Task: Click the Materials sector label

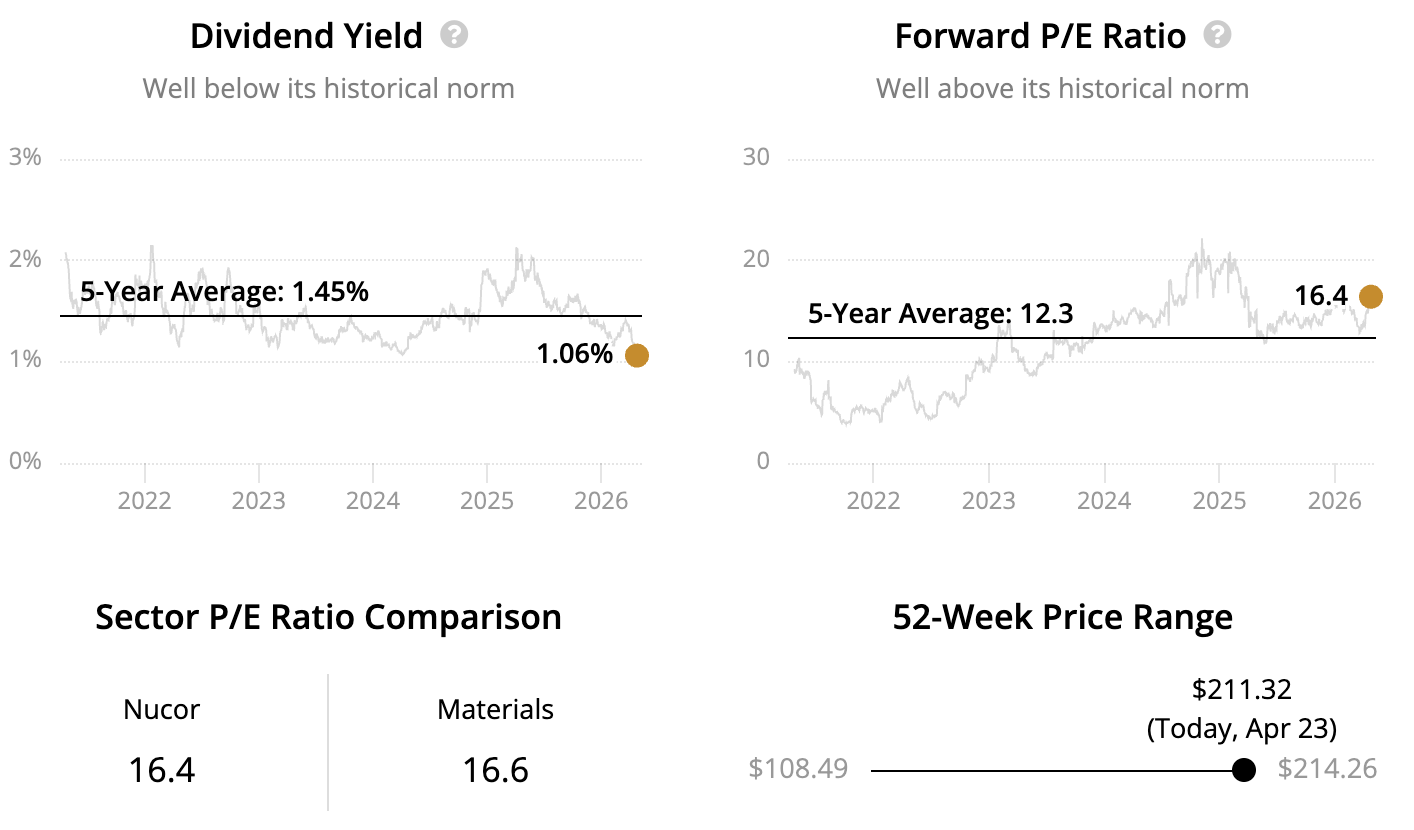Action: click(x=495, y=710)
